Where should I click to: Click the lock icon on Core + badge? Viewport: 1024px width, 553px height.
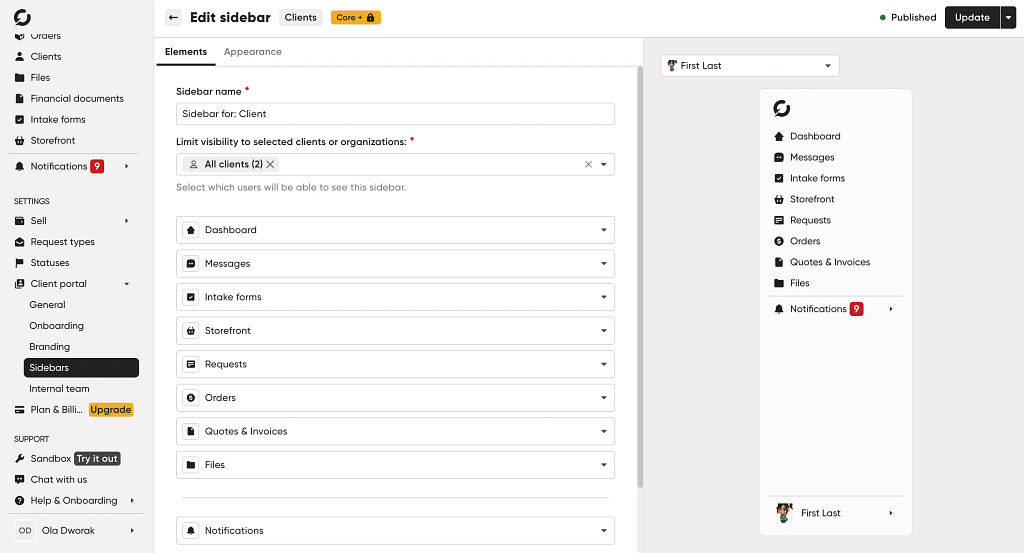[370, 18]
